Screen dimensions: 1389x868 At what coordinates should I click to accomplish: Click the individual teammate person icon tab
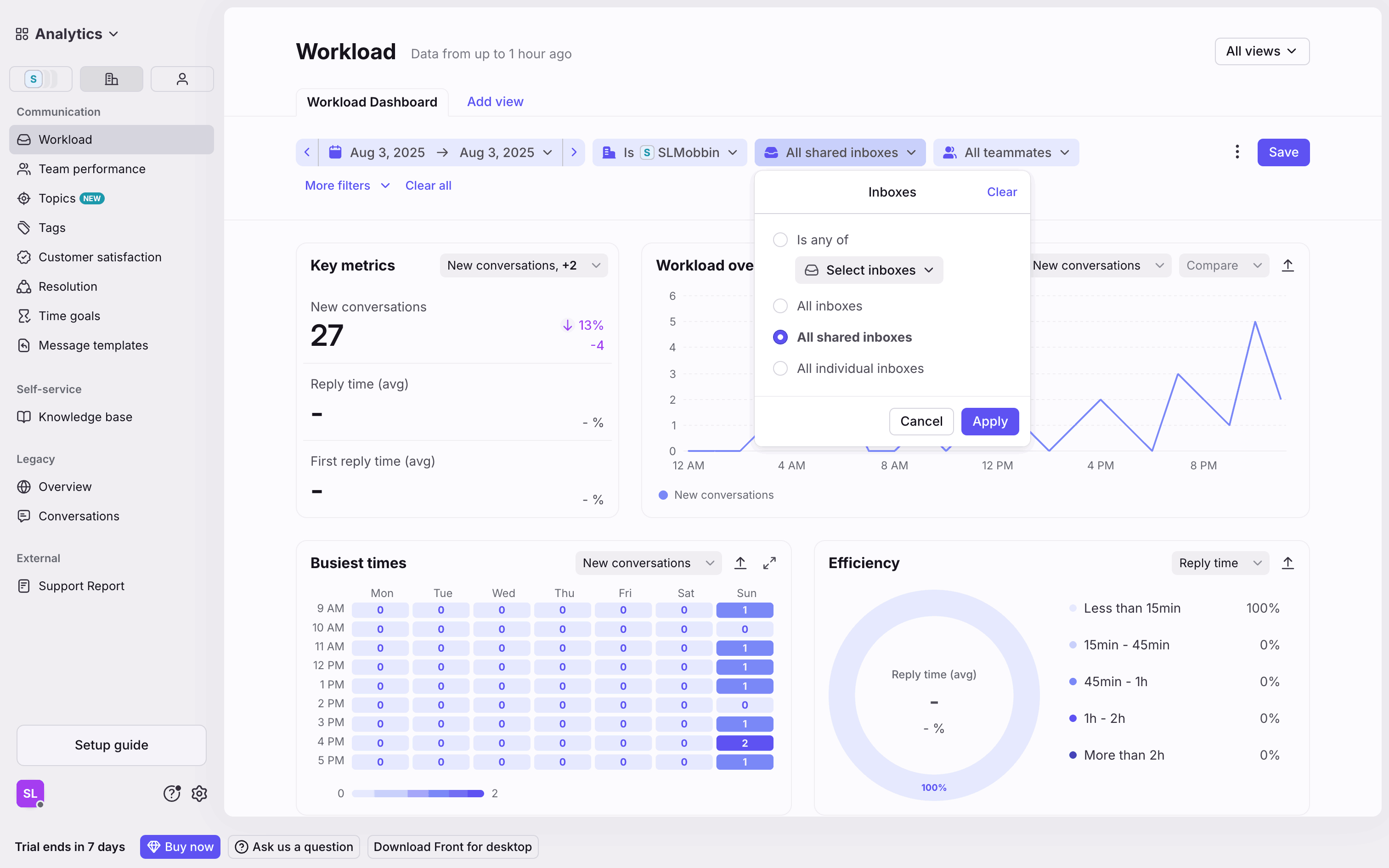coord(182,79)
